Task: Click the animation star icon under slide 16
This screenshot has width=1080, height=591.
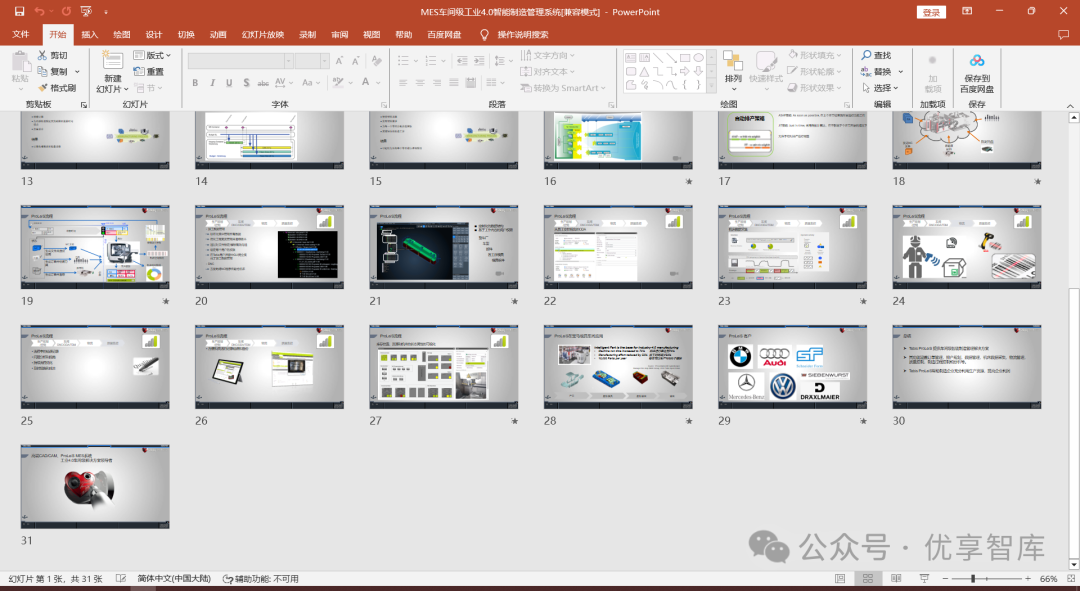Action: point(689,182)
